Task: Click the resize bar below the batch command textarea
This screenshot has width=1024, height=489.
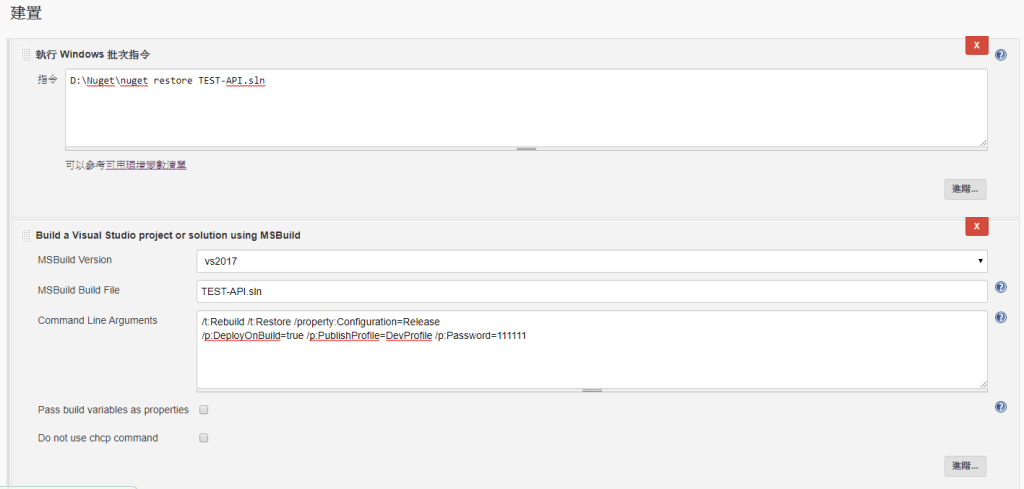Action: (526, 149)
